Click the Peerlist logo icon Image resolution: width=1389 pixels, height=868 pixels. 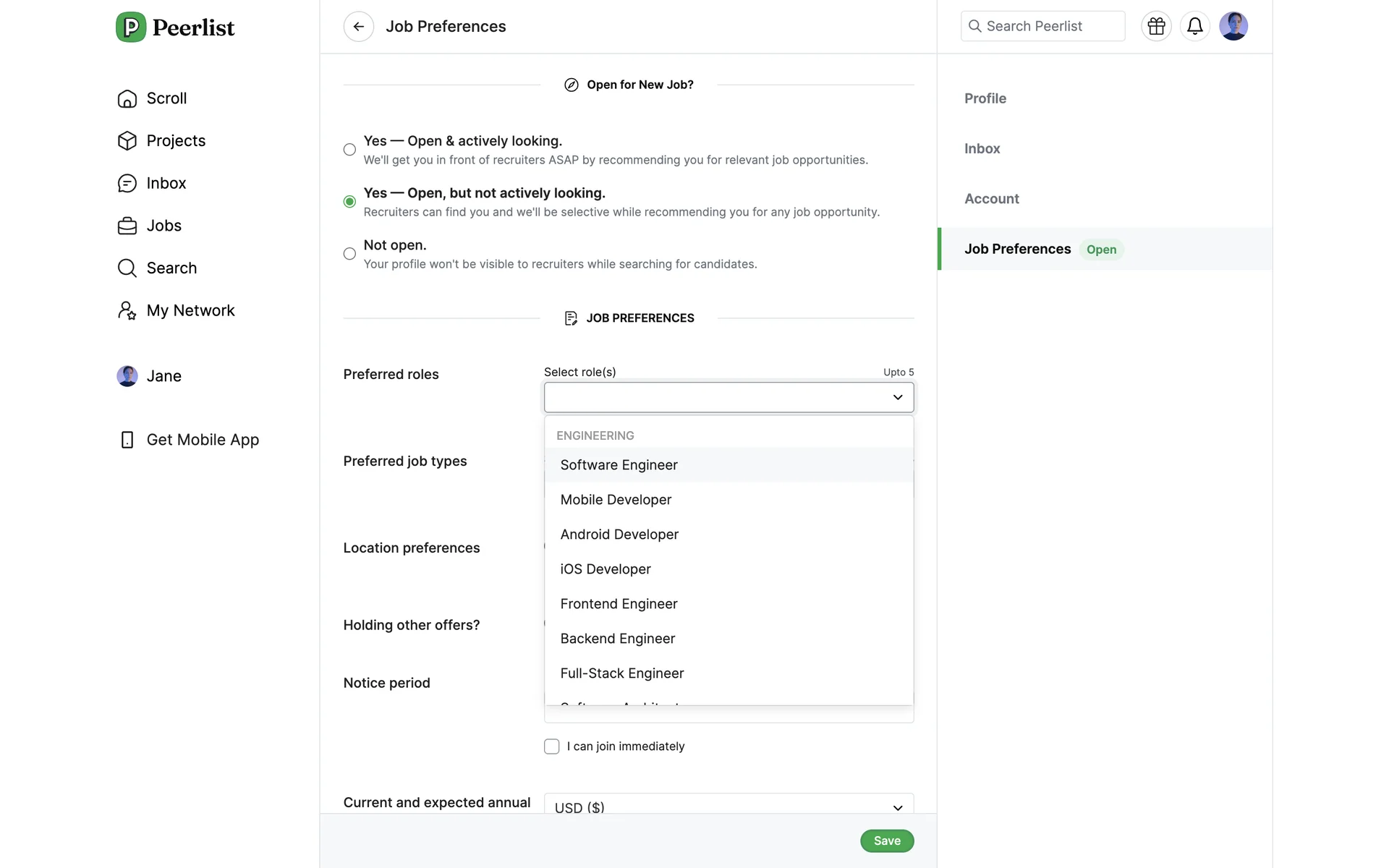pyautogui.click(x=131, y=27)
